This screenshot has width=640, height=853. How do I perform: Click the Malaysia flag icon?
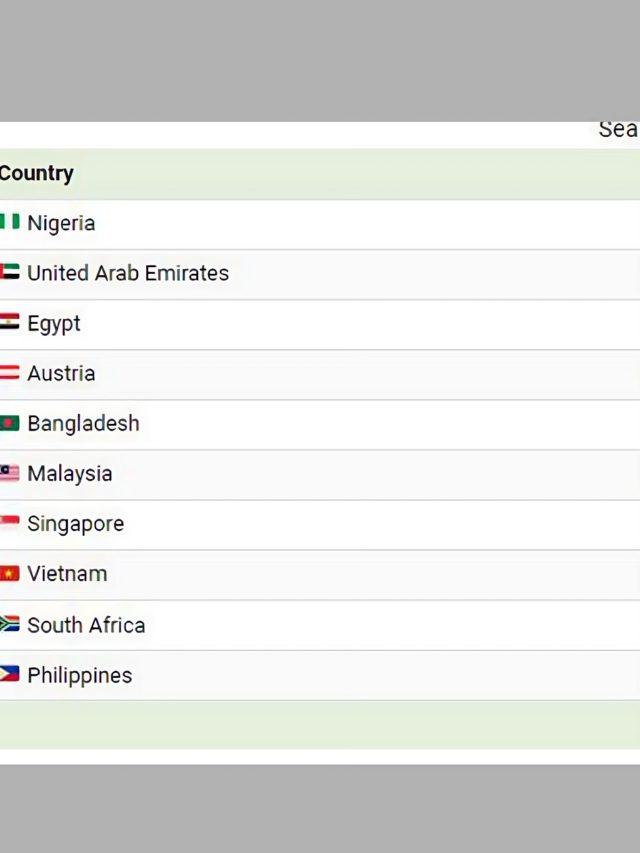tap(10, 473)
